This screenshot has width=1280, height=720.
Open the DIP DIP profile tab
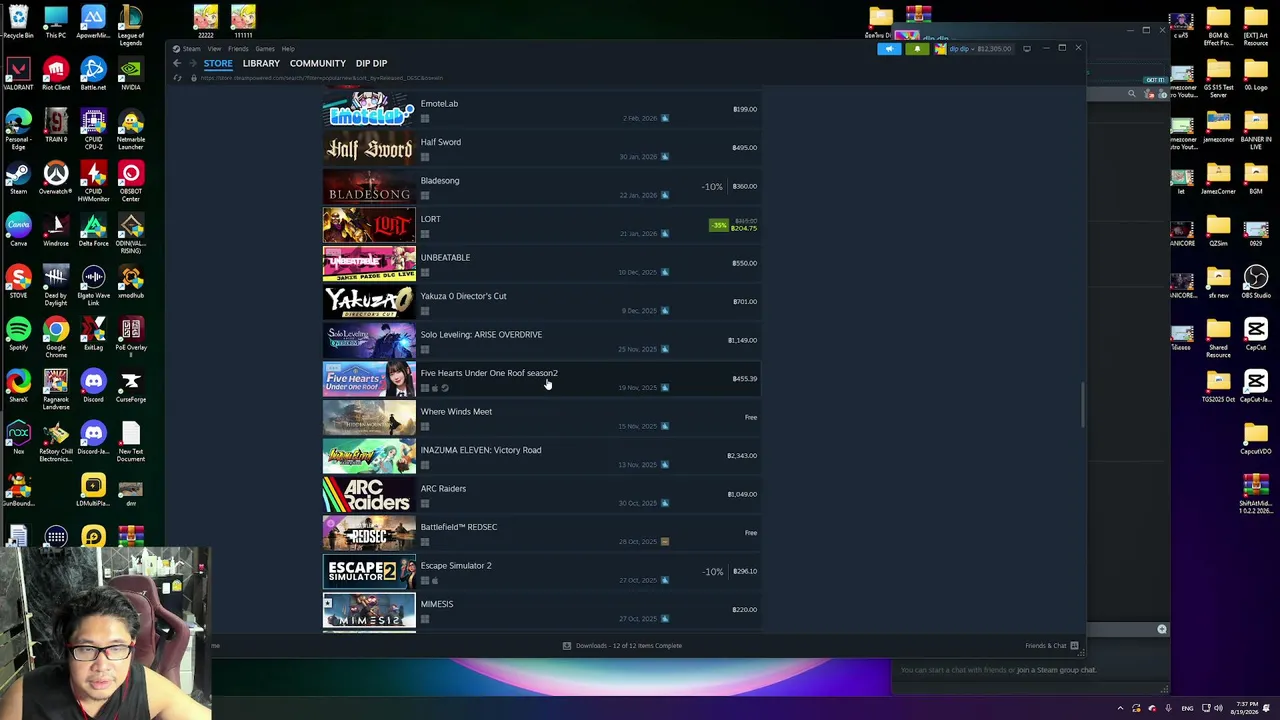(x=371, y=63)
